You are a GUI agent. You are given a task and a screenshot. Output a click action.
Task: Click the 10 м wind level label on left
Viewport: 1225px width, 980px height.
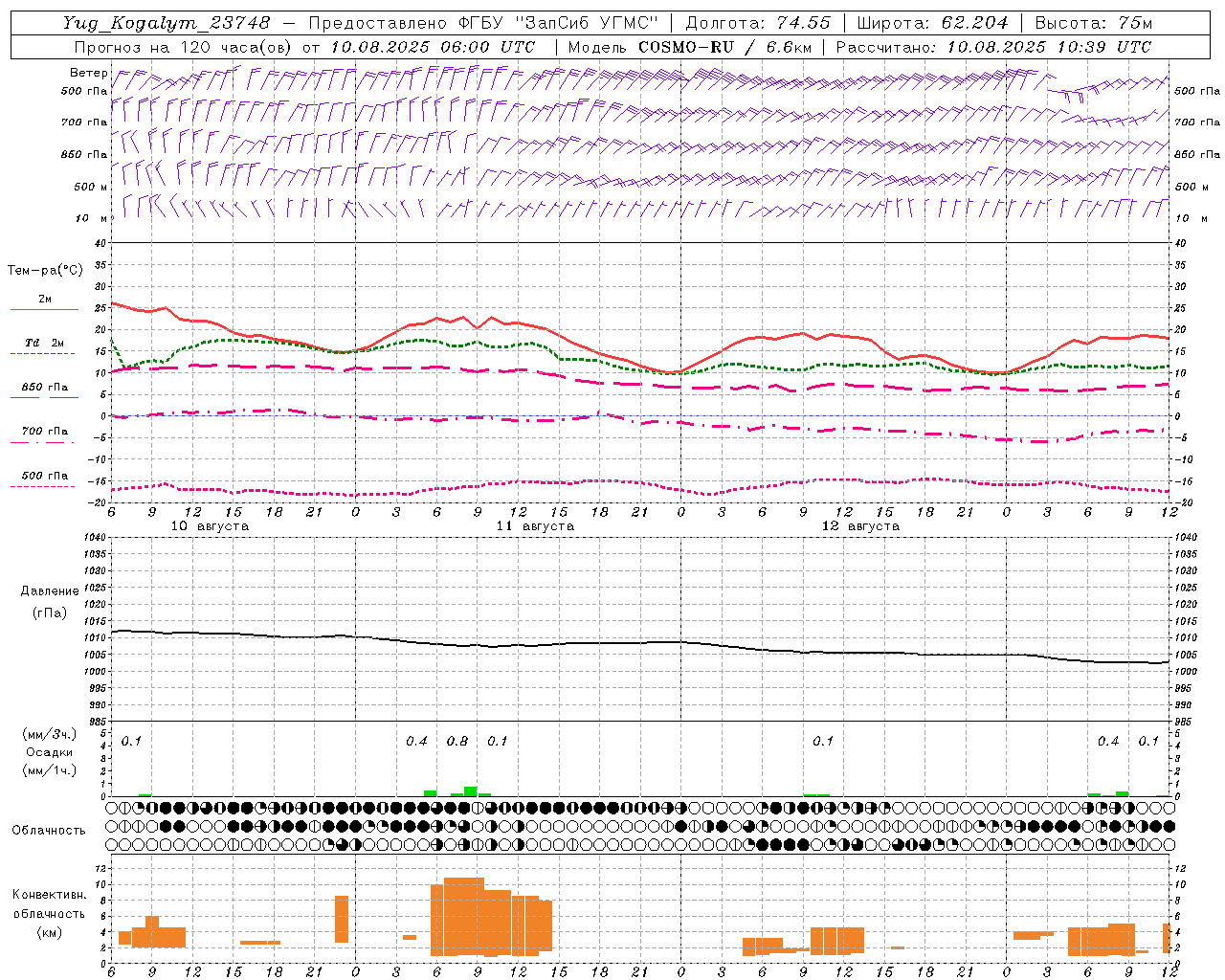91,219
